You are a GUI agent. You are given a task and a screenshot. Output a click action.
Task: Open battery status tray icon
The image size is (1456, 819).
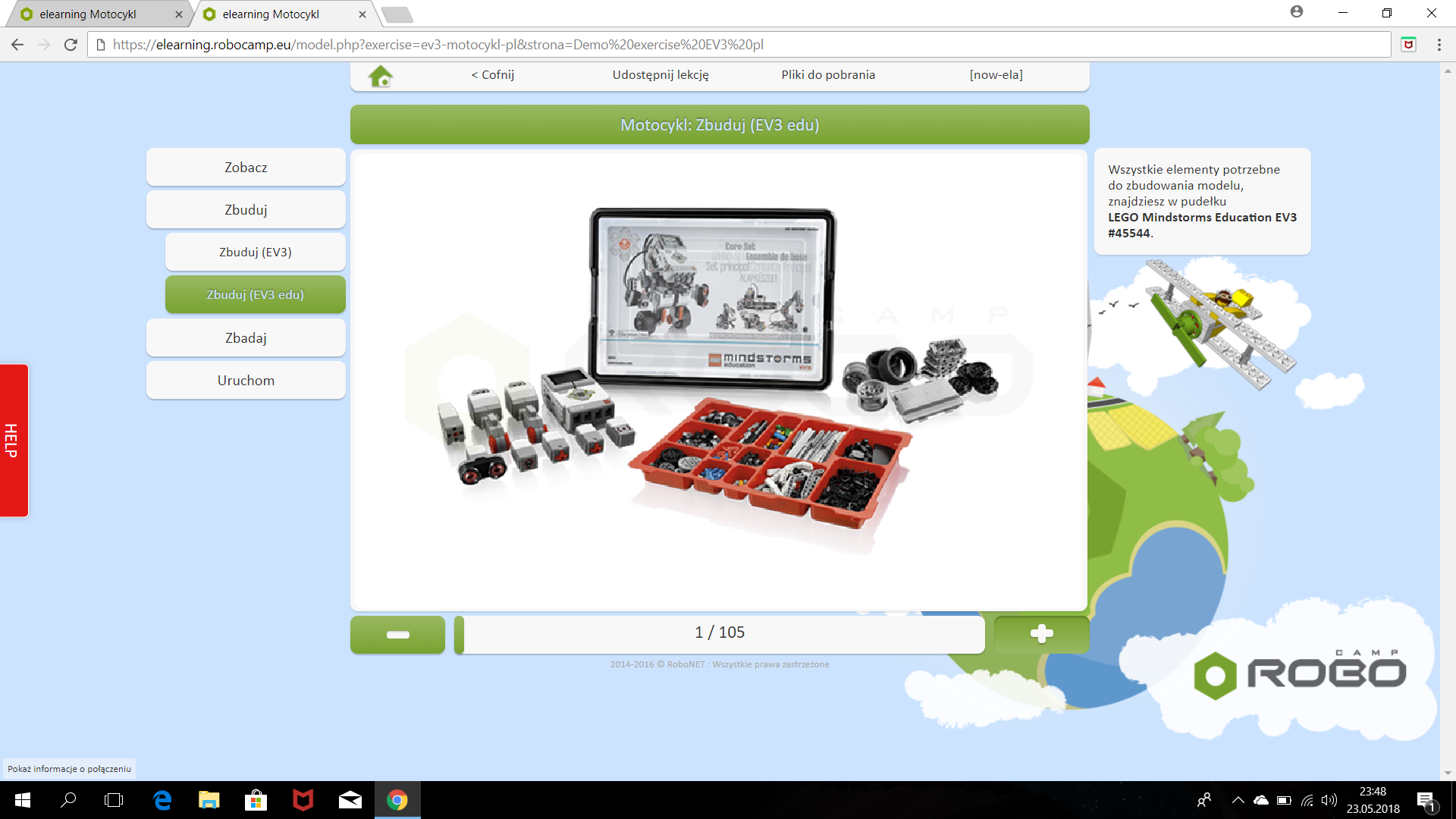tap(1284, 800)
